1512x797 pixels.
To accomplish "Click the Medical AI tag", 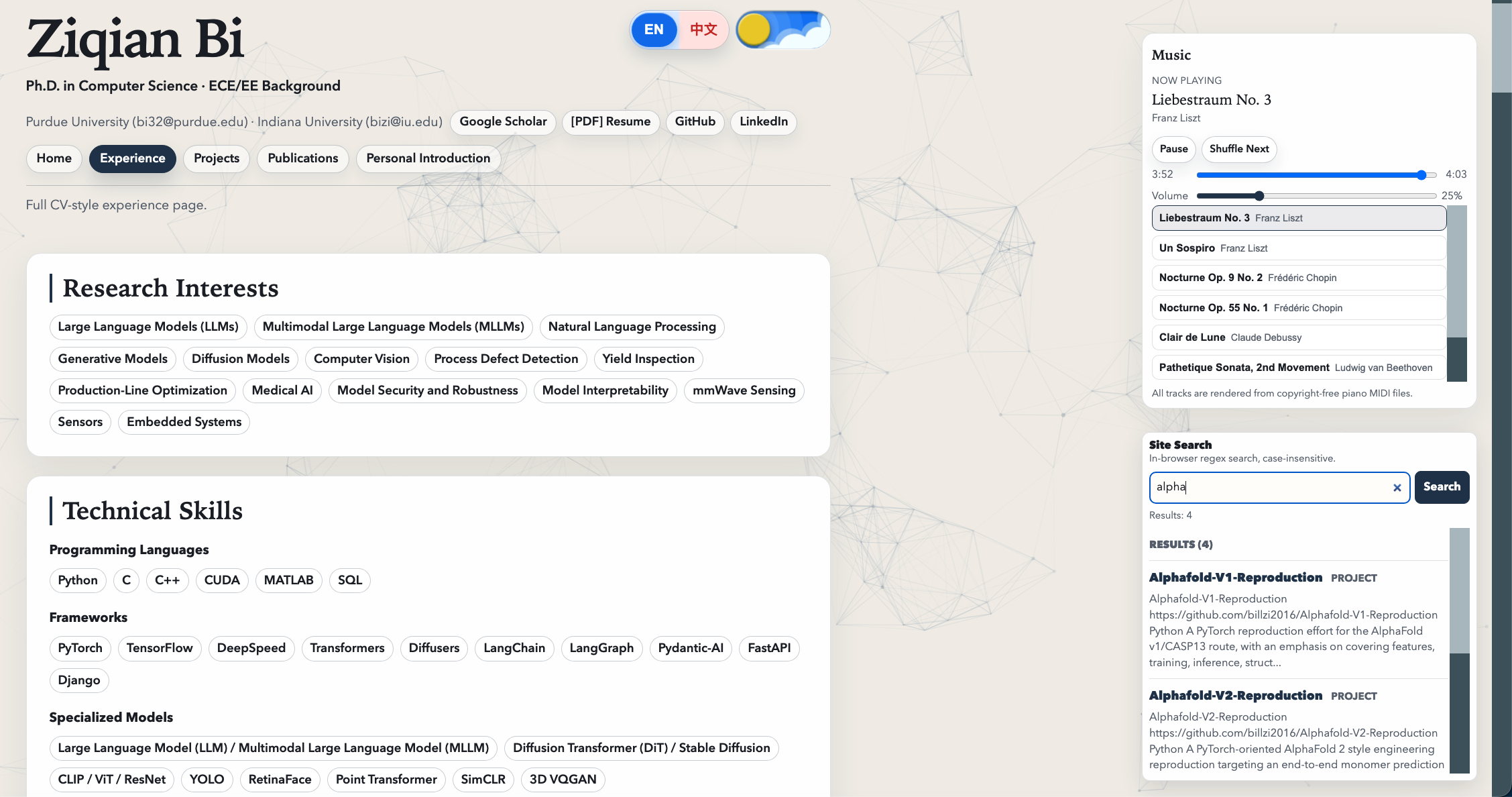I will [x=282, y=390].
